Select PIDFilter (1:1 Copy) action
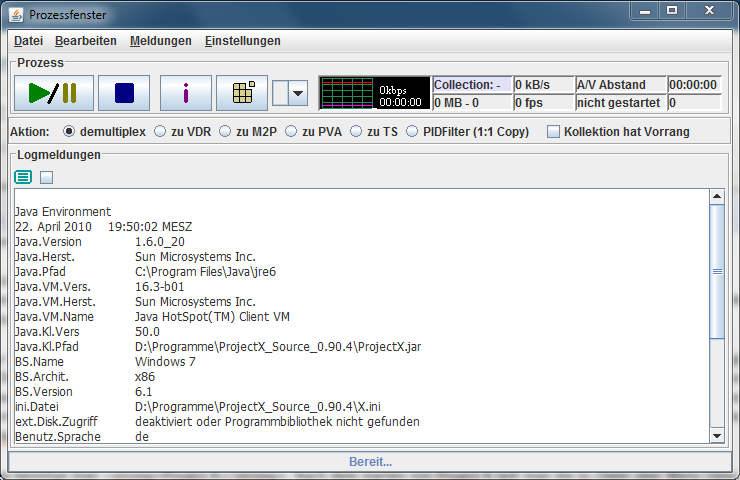Image resolution: width=740 pixels, height=480 pixels. pos(468,132)
